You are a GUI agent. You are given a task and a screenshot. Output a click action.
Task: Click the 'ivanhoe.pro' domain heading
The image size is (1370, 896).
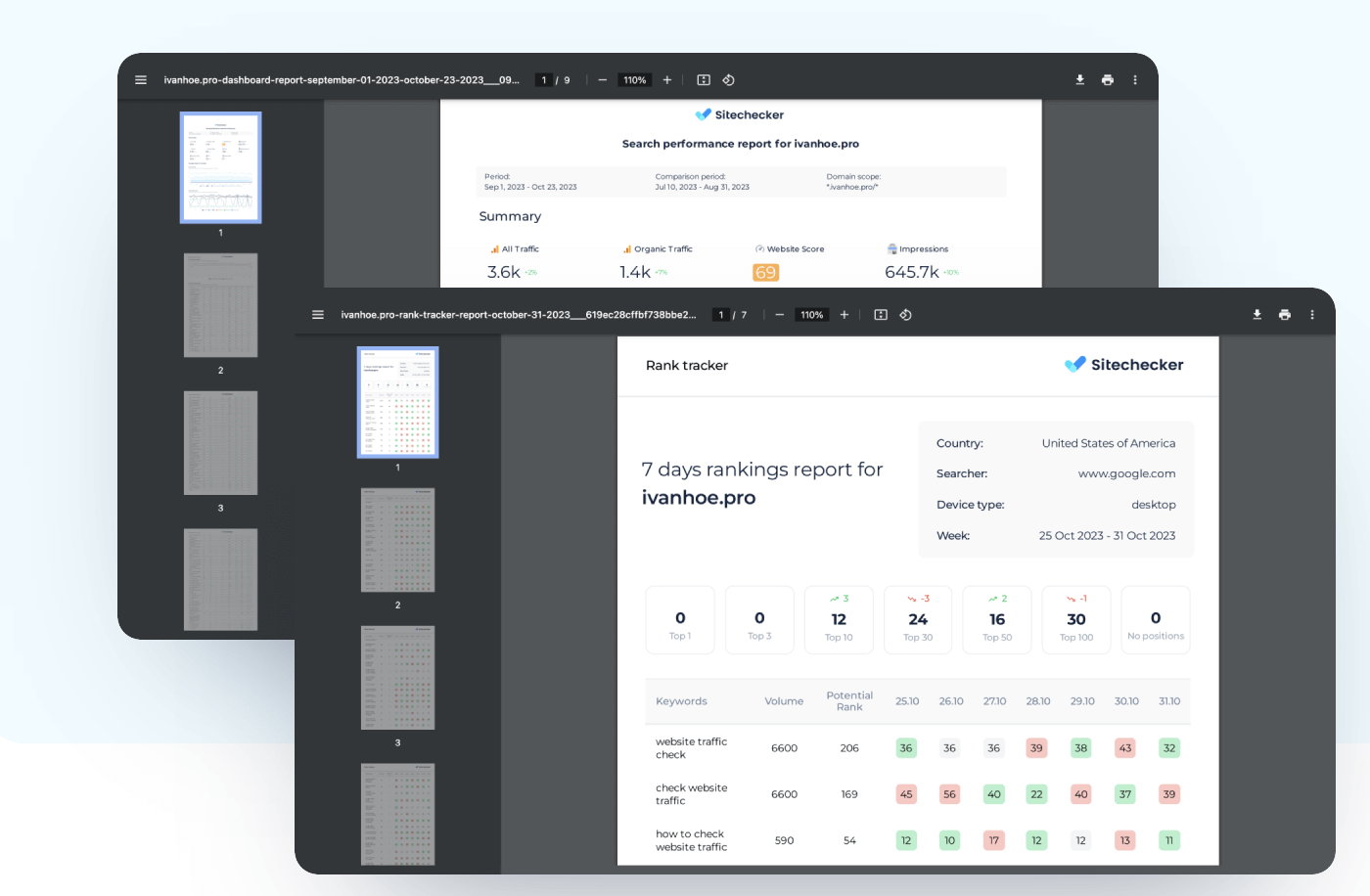coord(699,498)
